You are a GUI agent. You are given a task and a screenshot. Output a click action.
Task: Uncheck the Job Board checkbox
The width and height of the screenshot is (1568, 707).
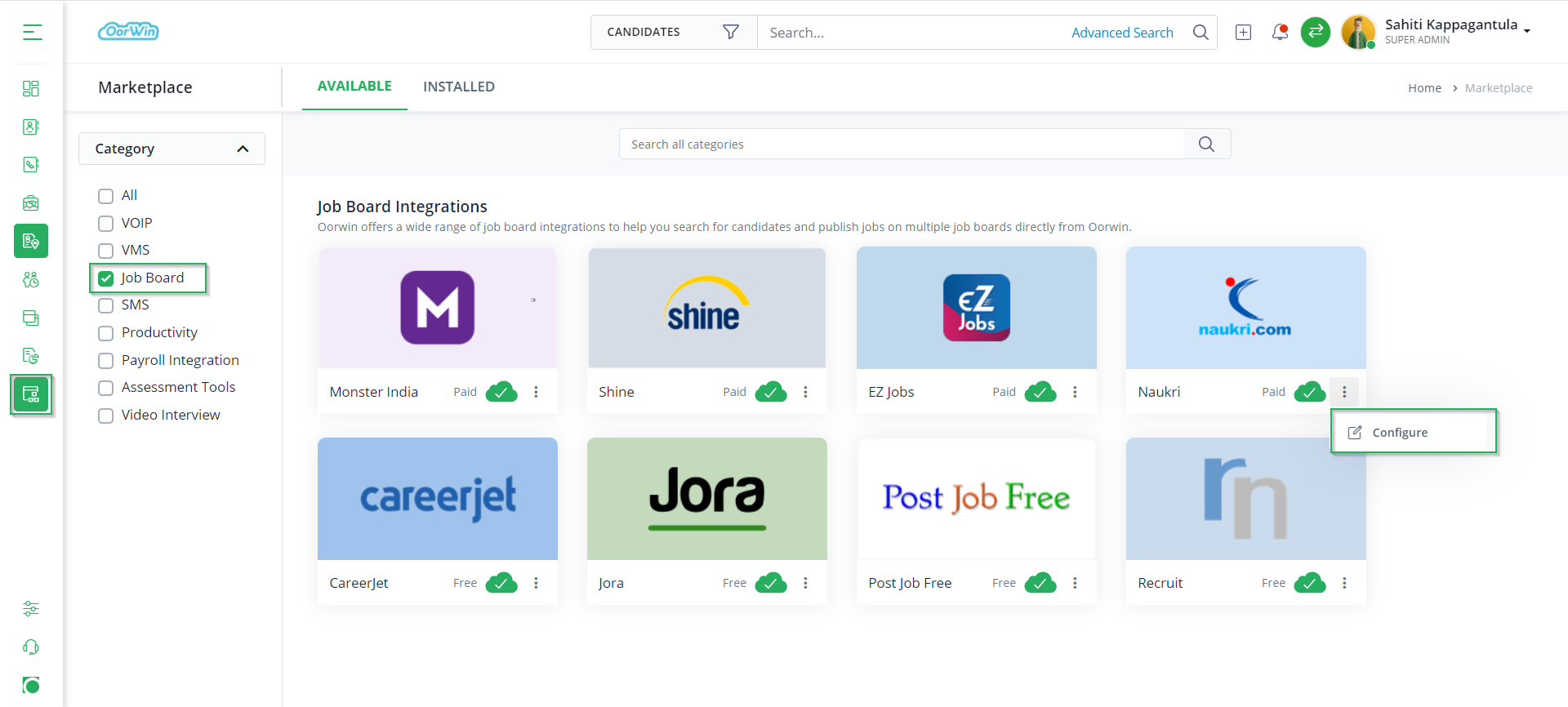tap(105, 278)
